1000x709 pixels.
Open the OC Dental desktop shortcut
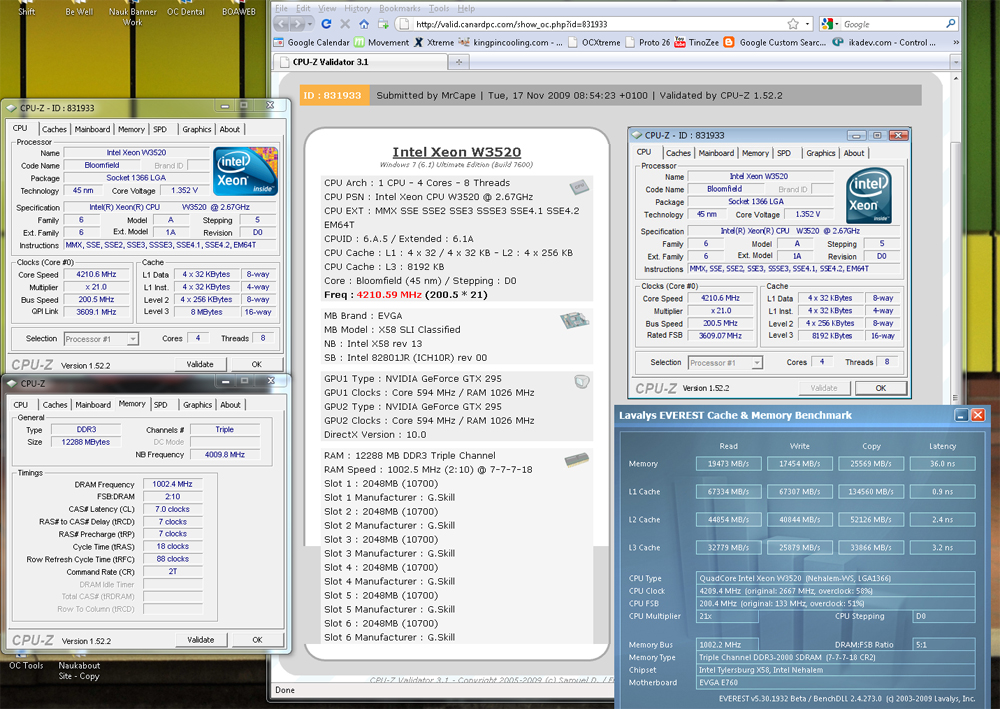[186, 9]
